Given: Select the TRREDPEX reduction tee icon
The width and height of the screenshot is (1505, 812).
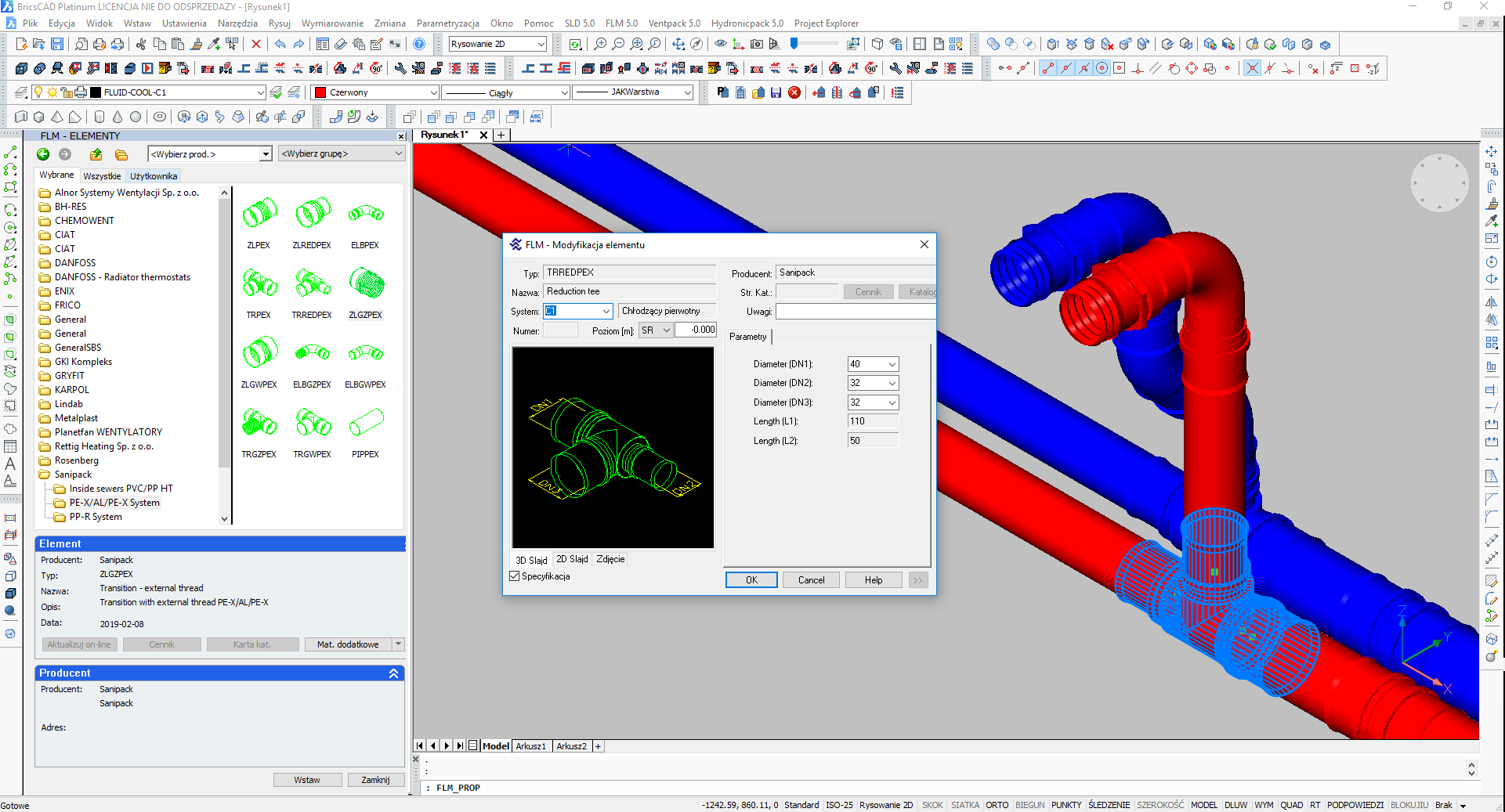Looking at the screenshot, I should [312, 283].
